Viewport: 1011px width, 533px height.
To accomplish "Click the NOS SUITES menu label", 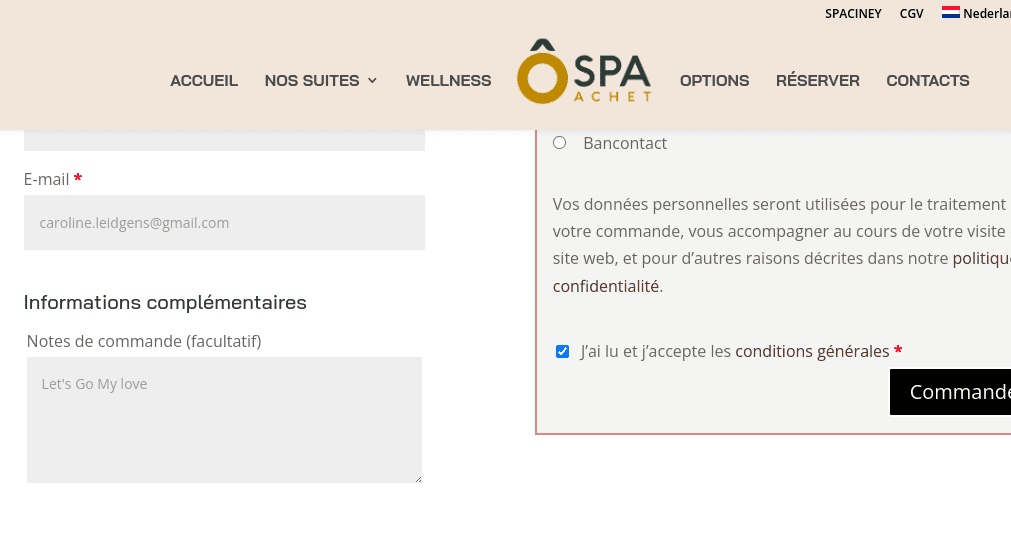I will tap(312, 81).
